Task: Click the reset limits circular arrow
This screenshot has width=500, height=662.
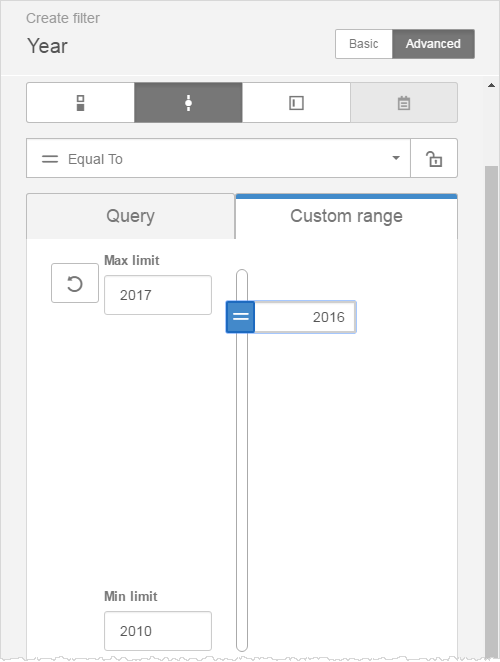Action: (x=75, y=283)
